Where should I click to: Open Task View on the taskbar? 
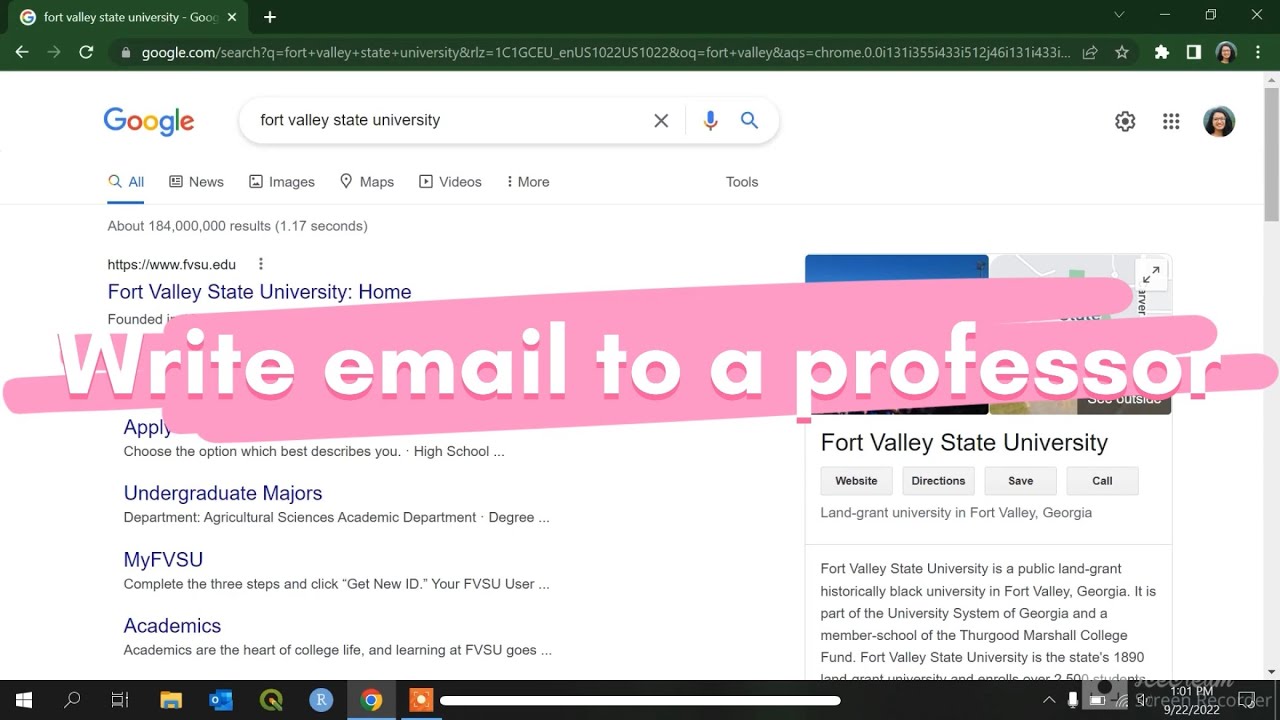(x=120, y=700)
